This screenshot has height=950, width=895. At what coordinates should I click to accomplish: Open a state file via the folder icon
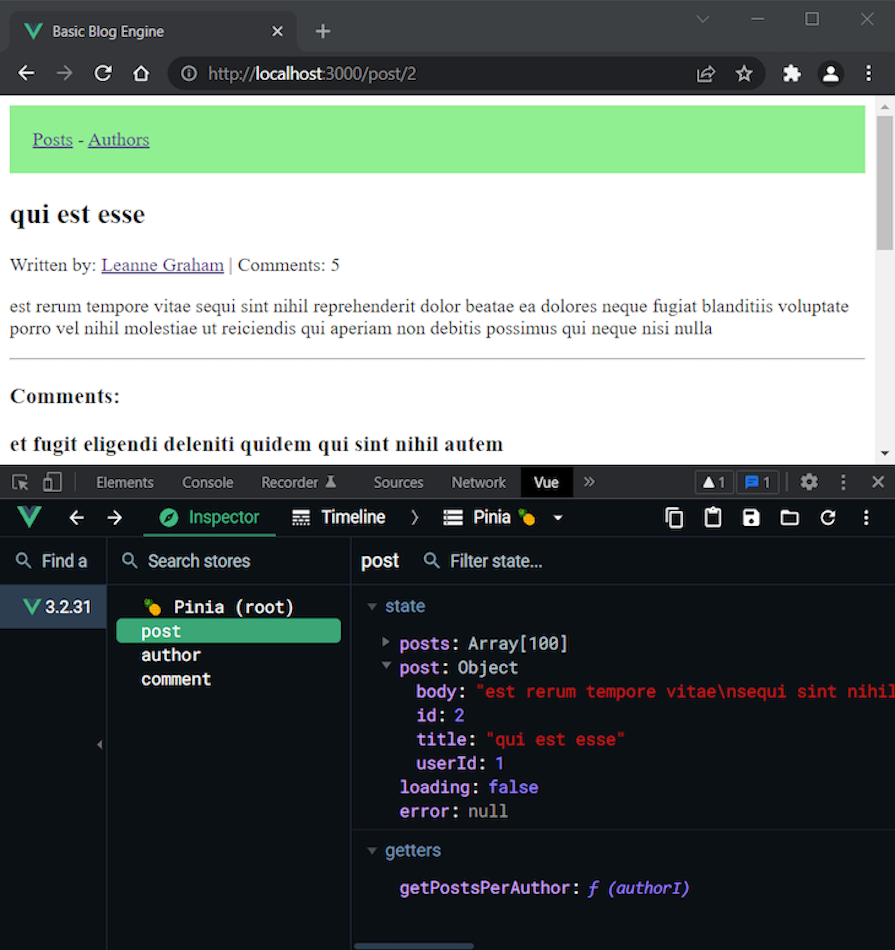[x=789, y=517]
